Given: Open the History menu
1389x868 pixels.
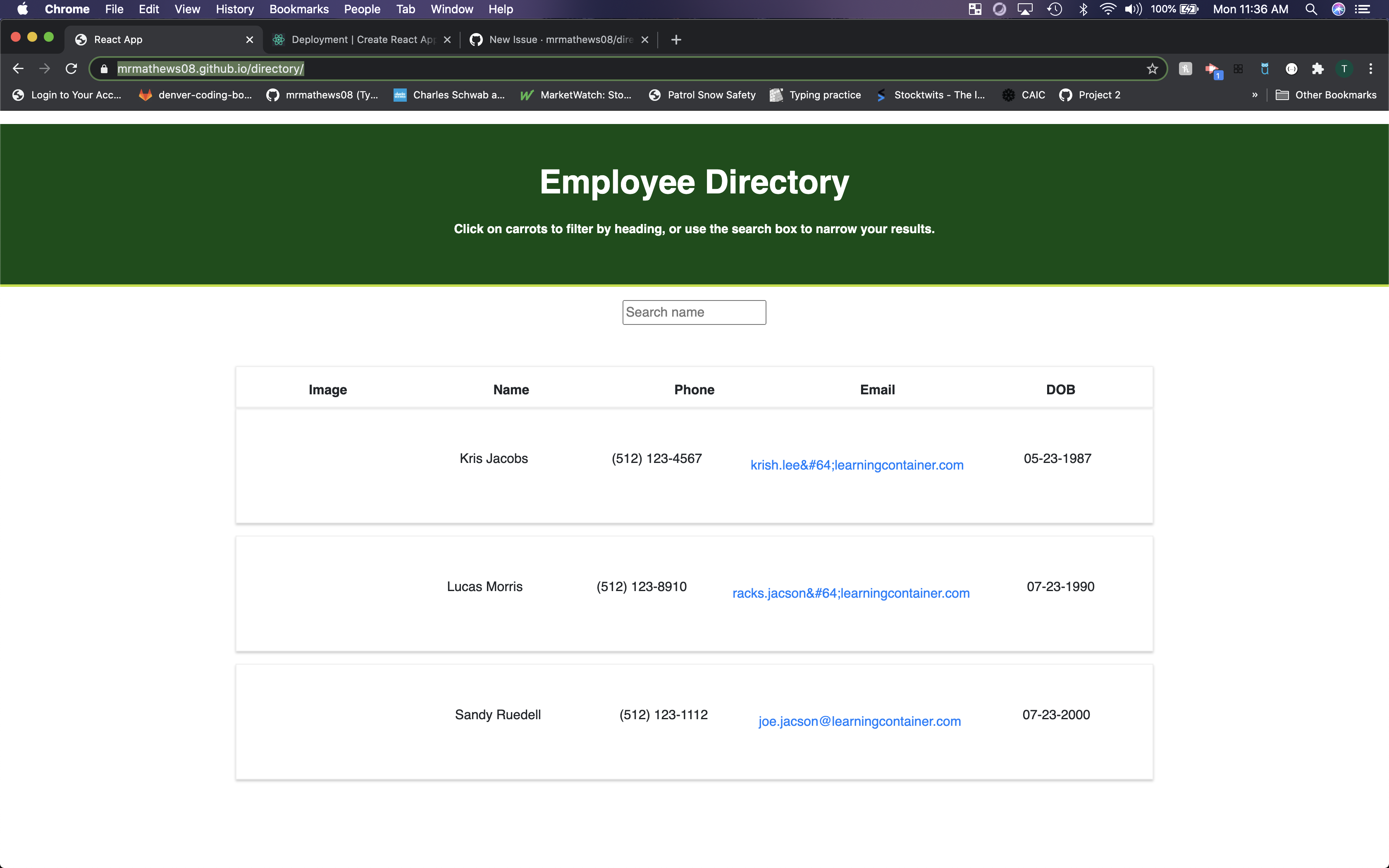Looking at the screenshot, I should coord(234,9).
